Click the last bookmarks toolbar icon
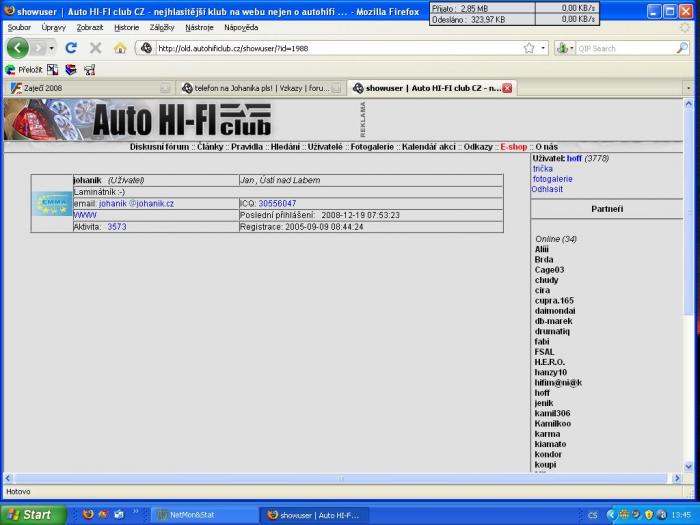Screen dimensions: 700x525 pyautogui.click(x=89, y=70)
